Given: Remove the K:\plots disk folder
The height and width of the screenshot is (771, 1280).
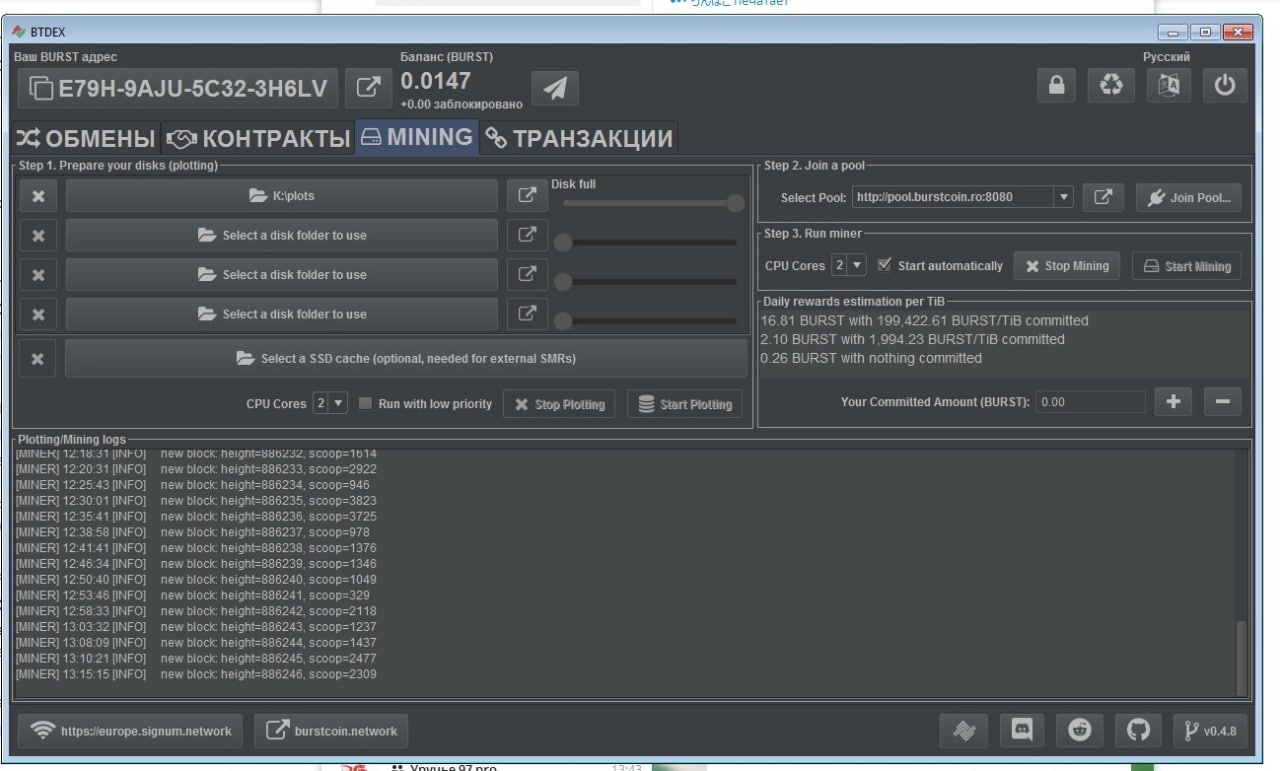Looking at the screenshot, I should [x=38, y=196].
